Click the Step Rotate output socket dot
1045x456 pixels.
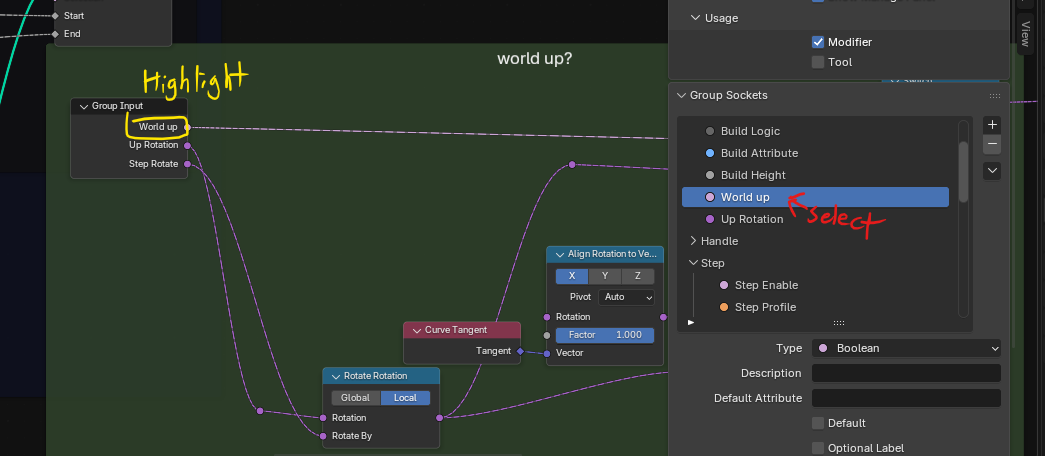click(x=187, y=164)
